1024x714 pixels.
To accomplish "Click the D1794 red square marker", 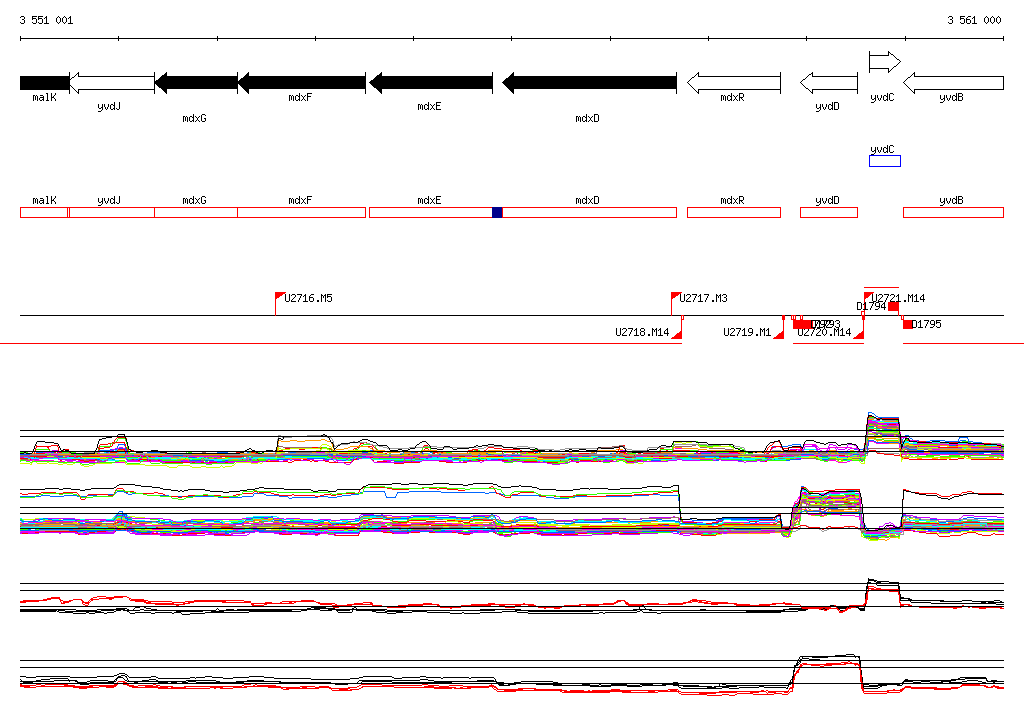I will click(x=893, y=306).
